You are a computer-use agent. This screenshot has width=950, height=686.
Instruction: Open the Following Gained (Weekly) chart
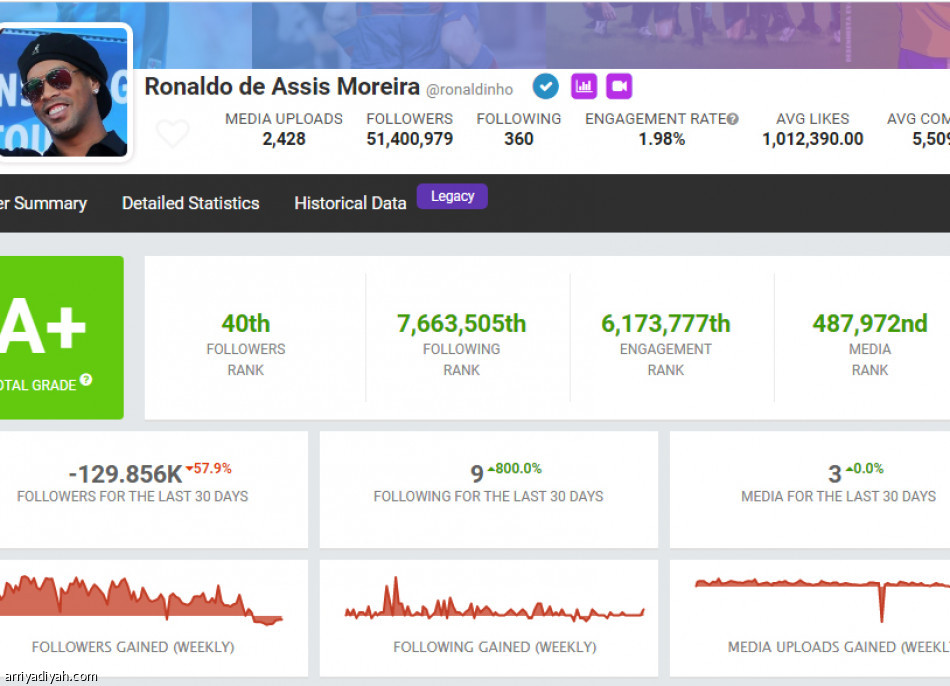[494, 611]
